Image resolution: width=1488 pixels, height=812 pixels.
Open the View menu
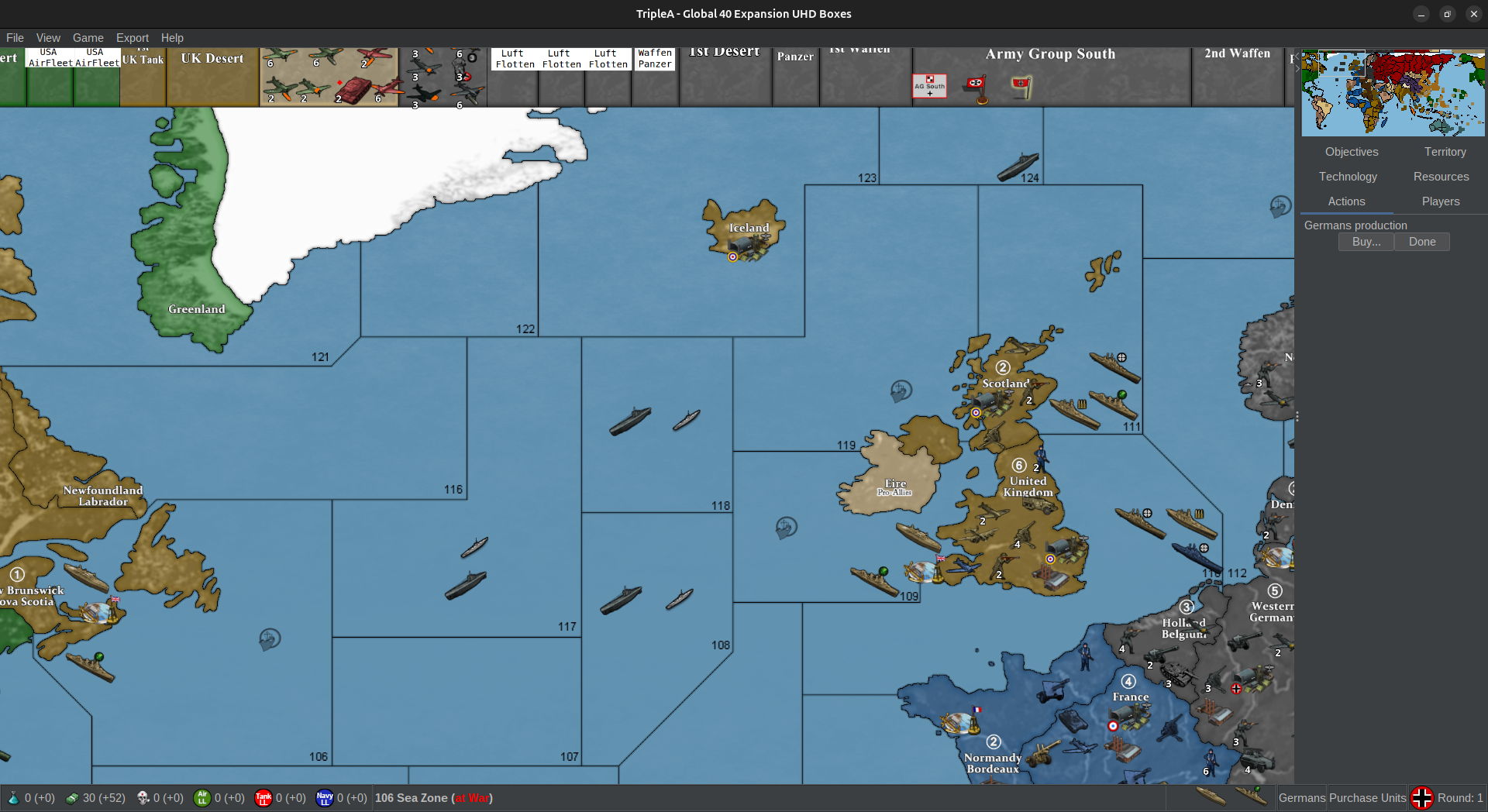[48, 38]
